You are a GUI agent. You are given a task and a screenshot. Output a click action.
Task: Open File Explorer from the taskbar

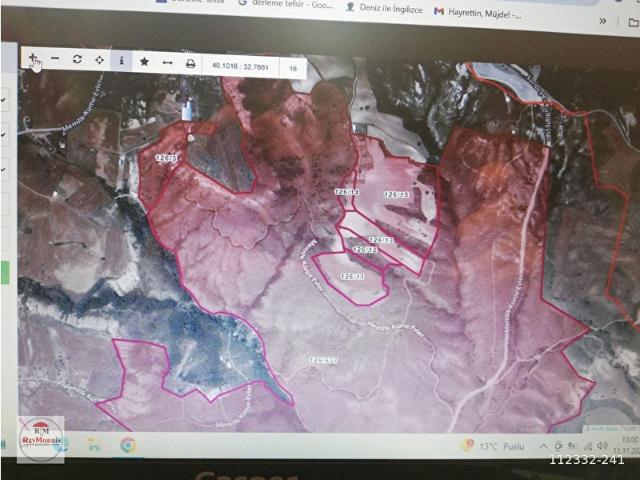(x=94, y=444)
